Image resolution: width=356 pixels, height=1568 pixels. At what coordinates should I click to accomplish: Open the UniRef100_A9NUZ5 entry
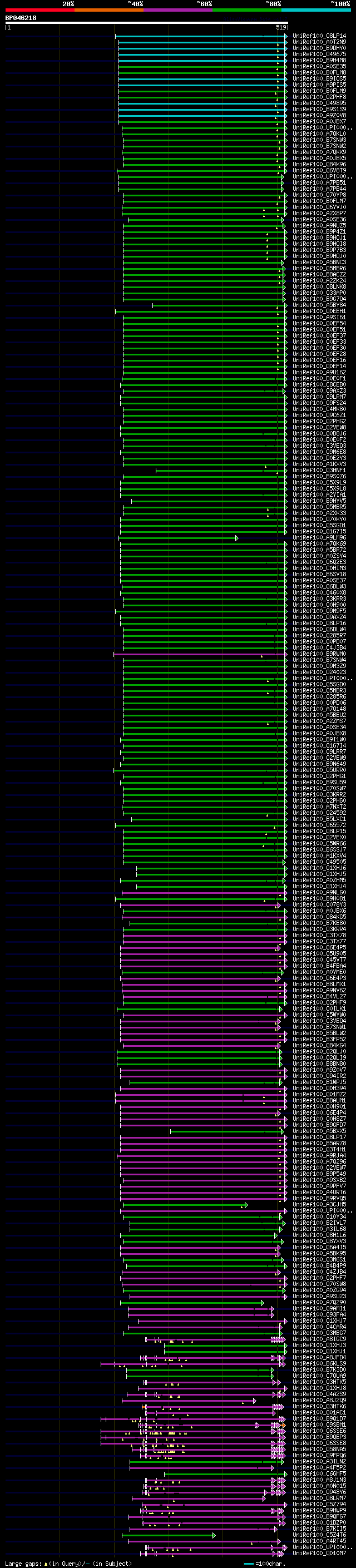pos(319,226)
